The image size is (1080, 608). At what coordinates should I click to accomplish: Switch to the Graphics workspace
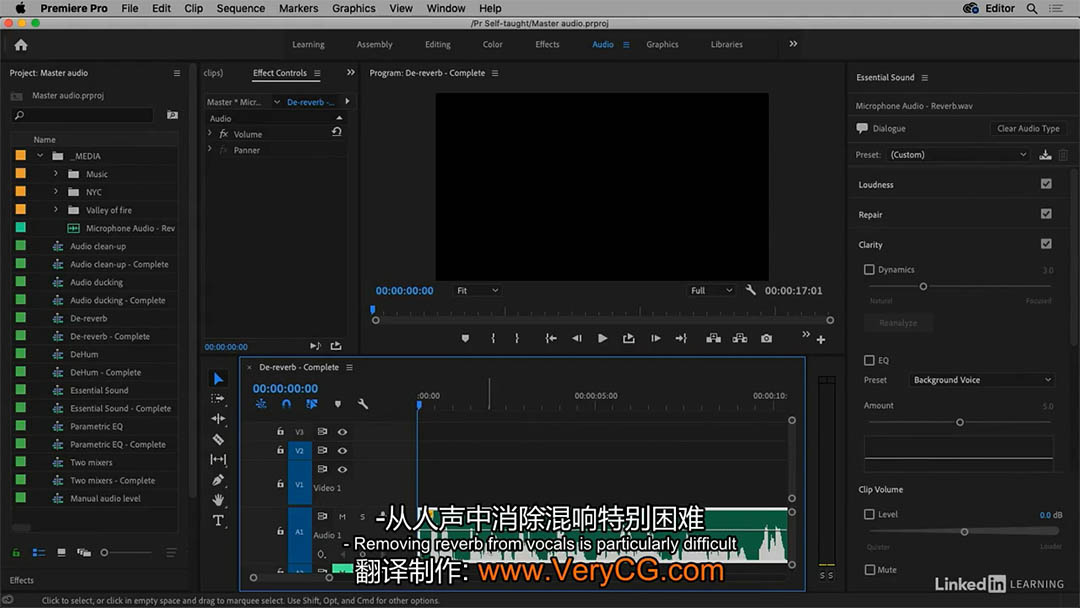[662, 45]
